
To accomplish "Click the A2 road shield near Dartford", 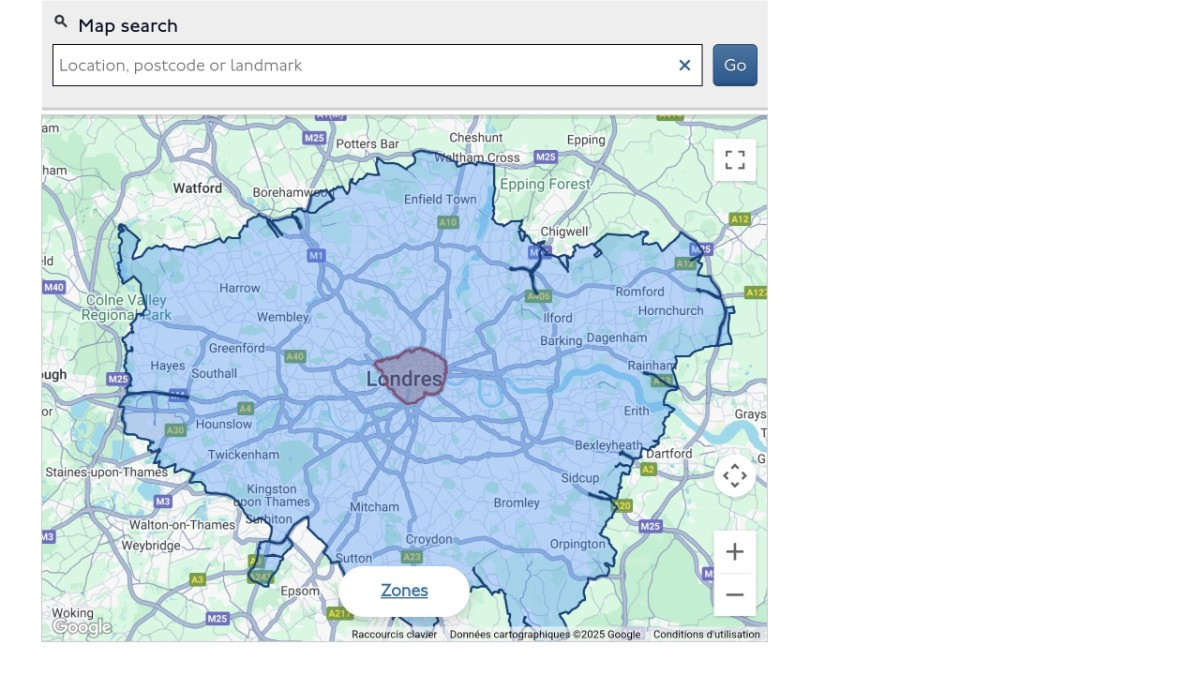I will 648,469.
